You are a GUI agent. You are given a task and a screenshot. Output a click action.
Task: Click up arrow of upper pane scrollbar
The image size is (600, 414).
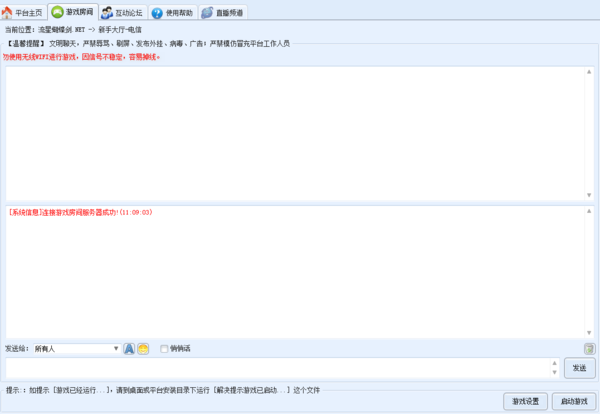[589, 72]
